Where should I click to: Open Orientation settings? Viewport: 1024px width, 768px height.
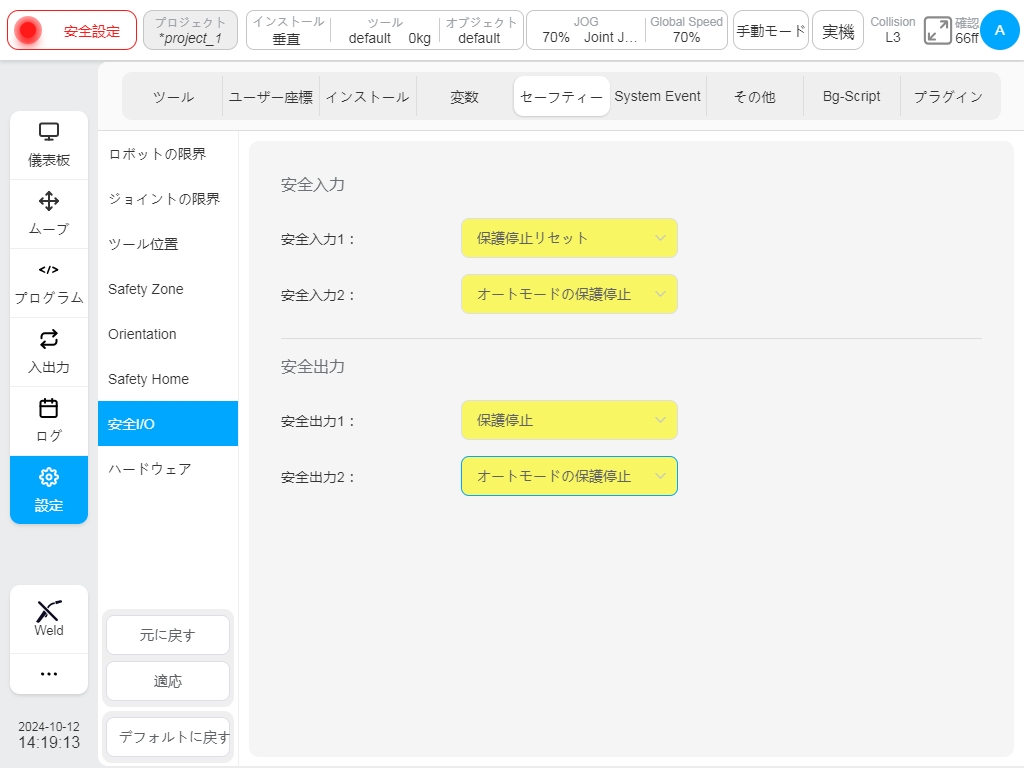coord(168,334)
